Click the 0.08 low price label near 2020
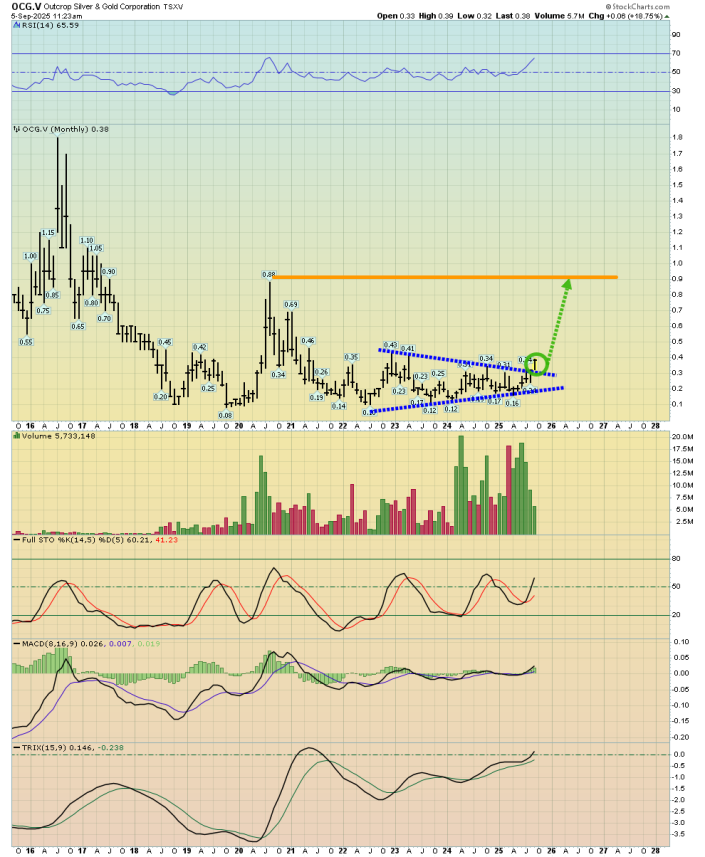705x857 pixels. point(225,415)
